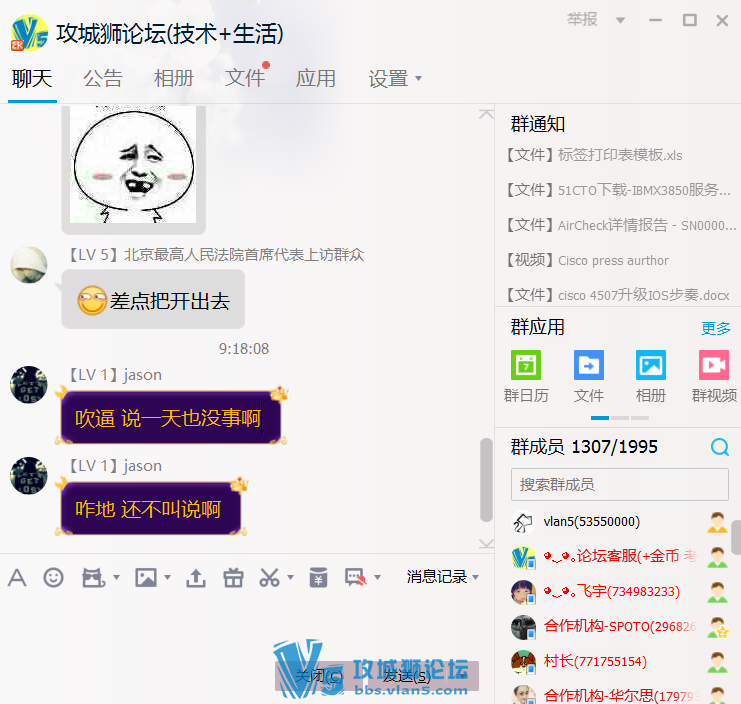Click the red envelope ¥ icon
Viewport: 741px width, 704px height.
click(318, 577)
